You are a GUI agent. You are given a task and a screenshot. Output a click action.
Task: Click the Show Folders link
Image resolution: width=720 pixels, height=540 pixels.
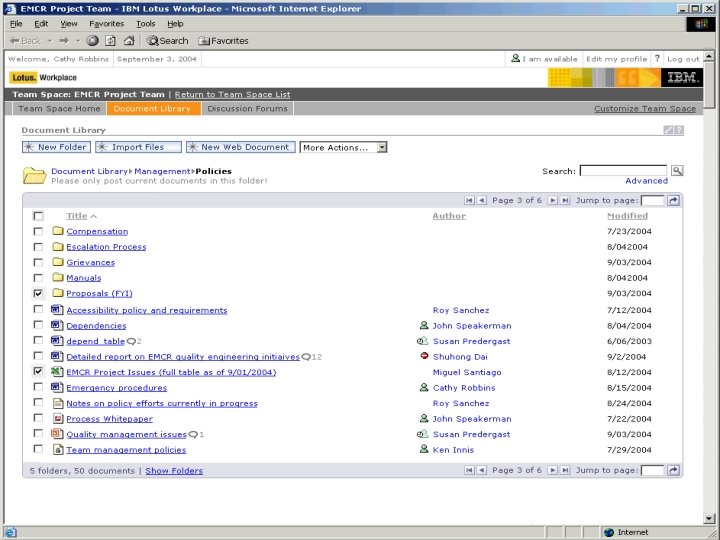click(174, 471)
